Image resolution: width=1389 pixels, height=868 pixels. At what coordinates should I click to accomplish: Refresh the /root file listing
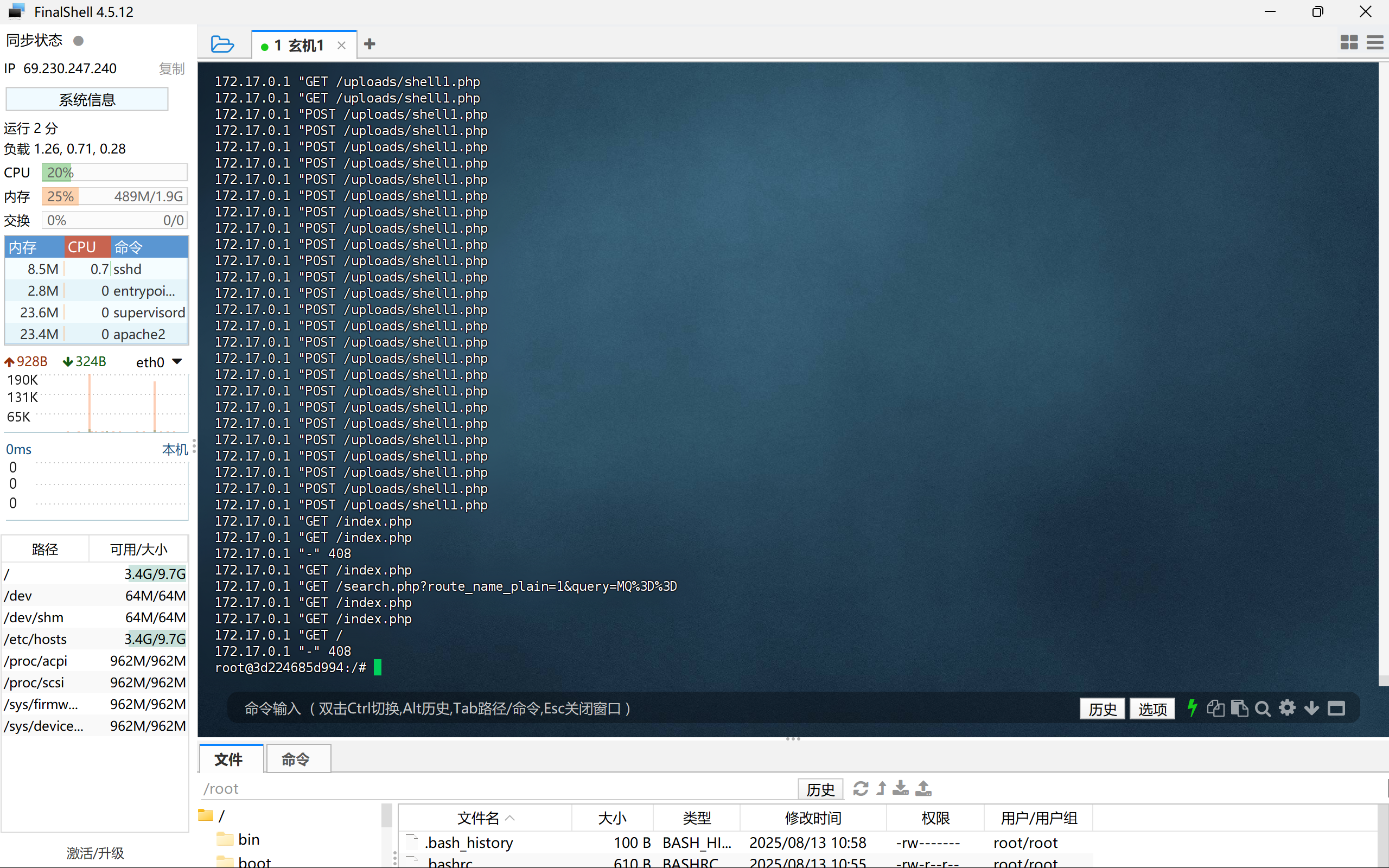click(861, 788)
